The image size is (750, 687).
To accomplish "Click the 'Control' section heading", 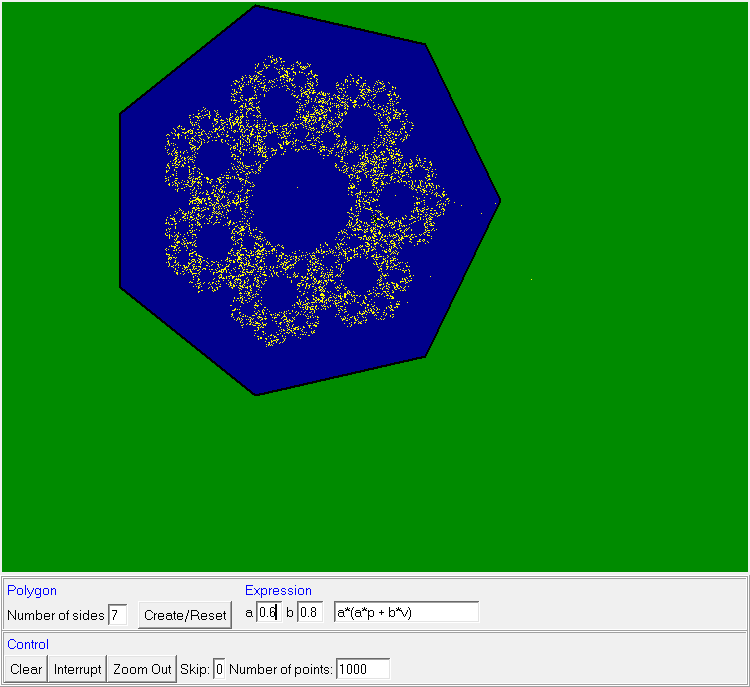I will pyautogui.click(x=28, y=644).
